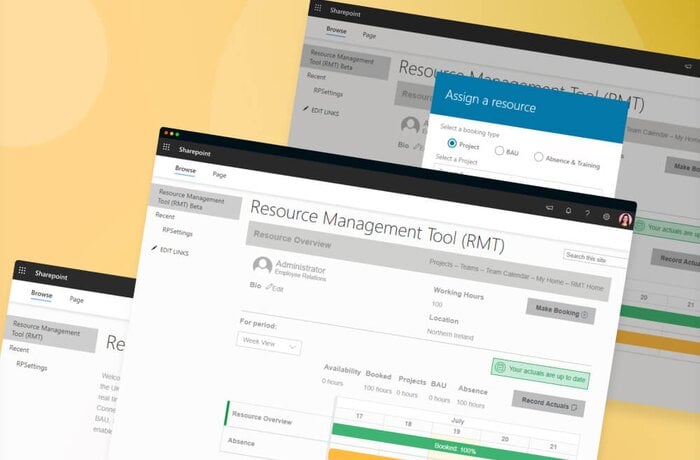
Task: Click Record Actuals button in front window
Action: [x=549, y=404]
